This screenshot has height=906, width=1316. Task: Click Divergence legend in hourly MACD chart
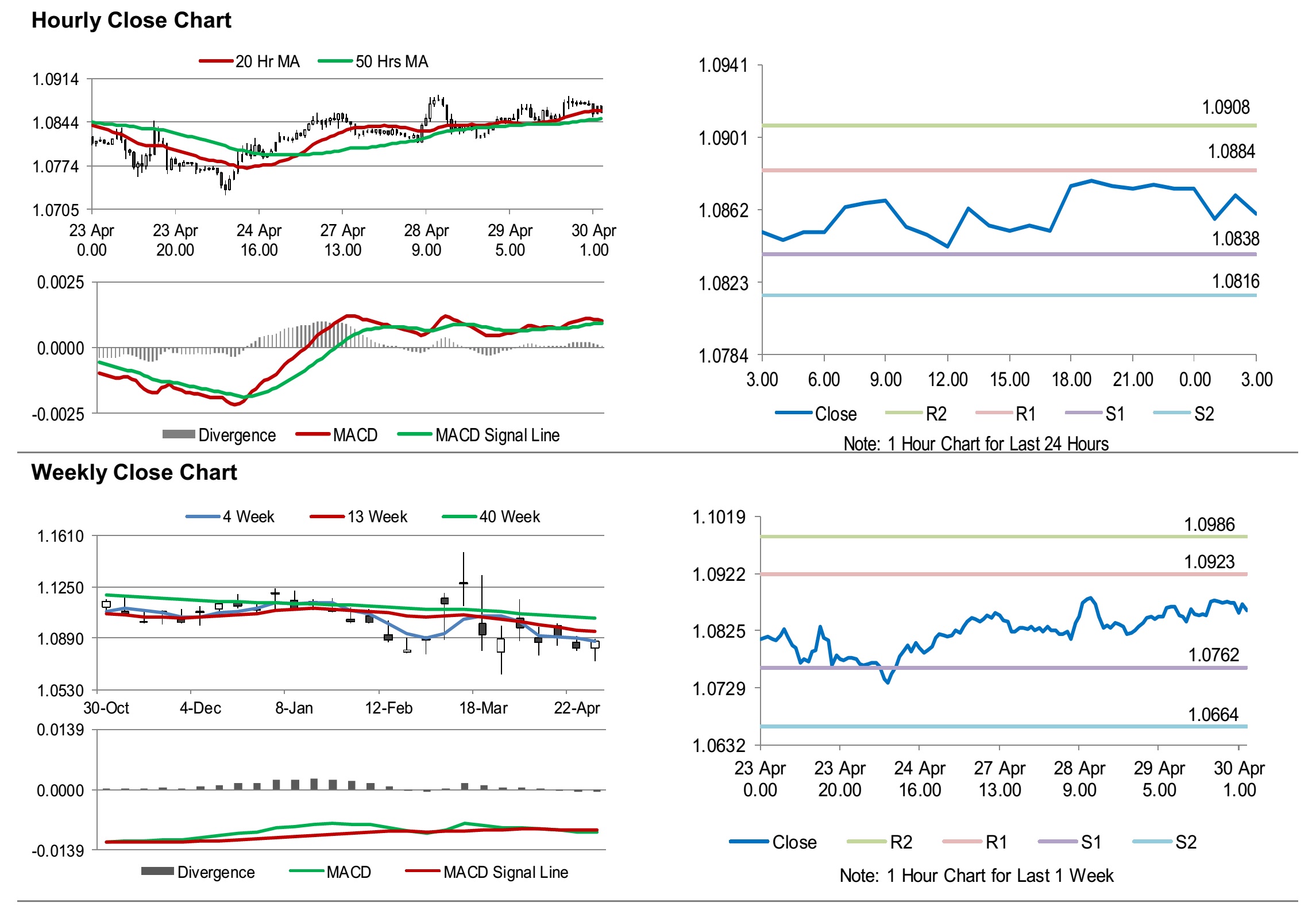(236, 435)
